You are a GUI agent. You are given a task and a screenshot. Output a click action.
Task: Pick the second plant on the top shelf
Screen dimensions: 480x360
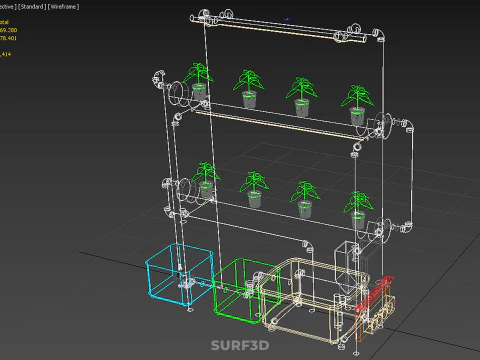pos(249,88)
